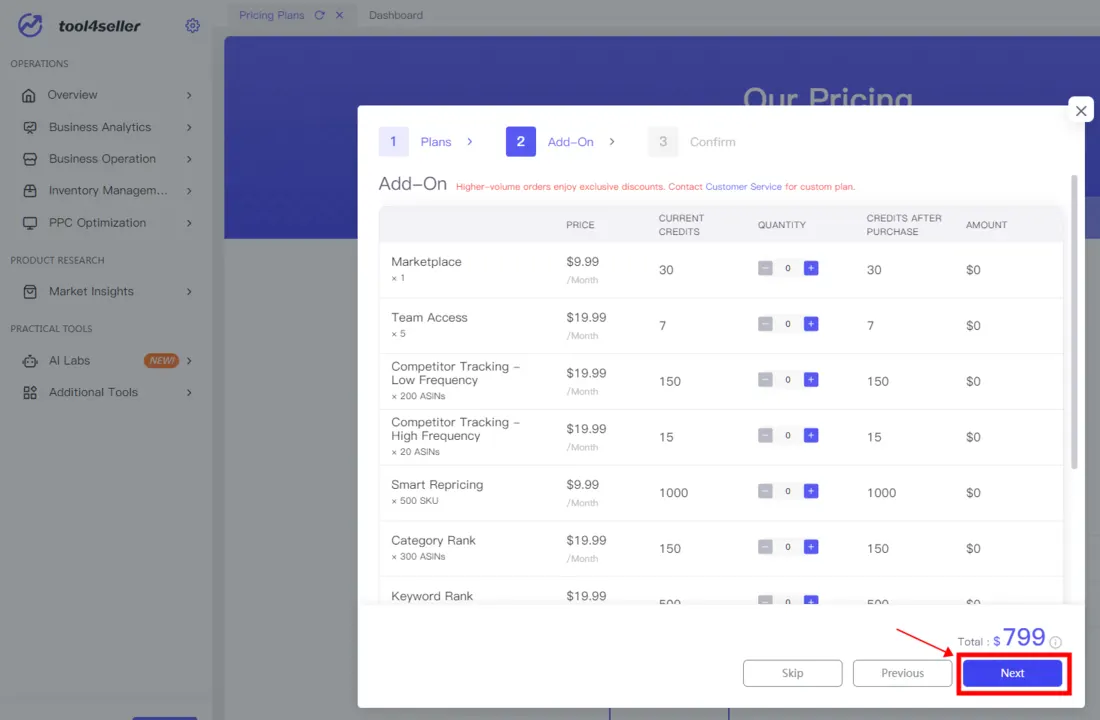Open Inventory Management tools
This screenshot has width=1100, height=720.
point(103,190)
